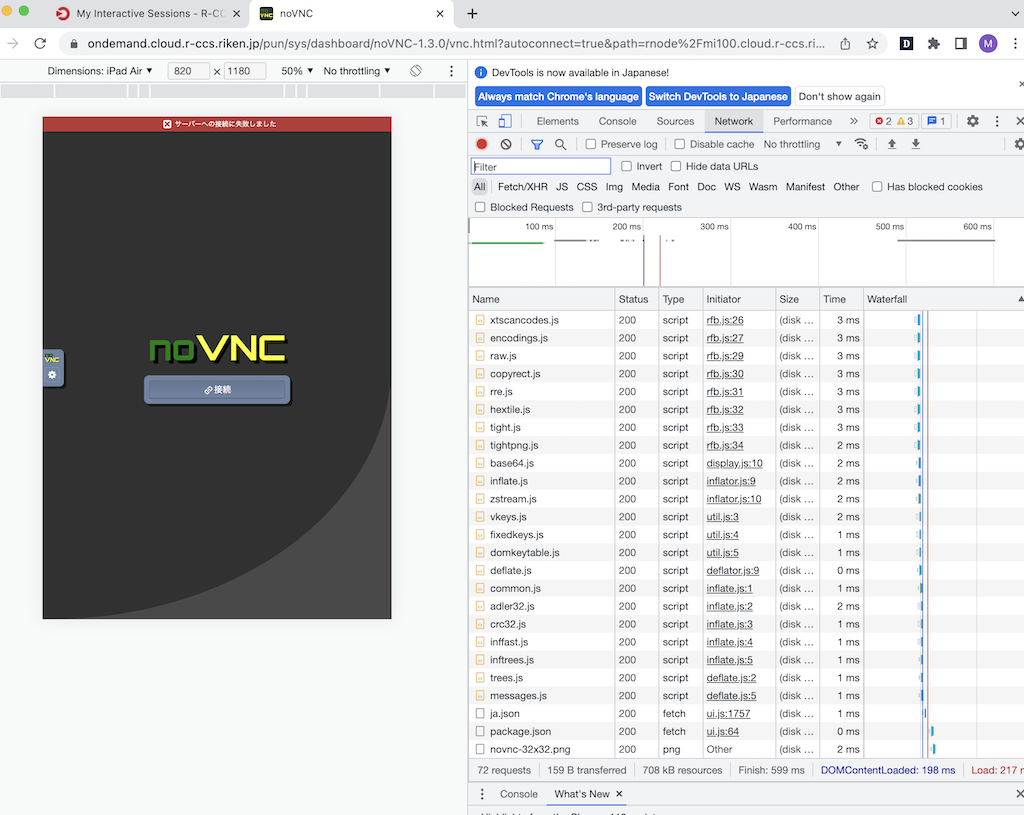Screen dimensions: 1024x815
Task: Reload the page with the refresh icon
Action: (x=40, y=44)
